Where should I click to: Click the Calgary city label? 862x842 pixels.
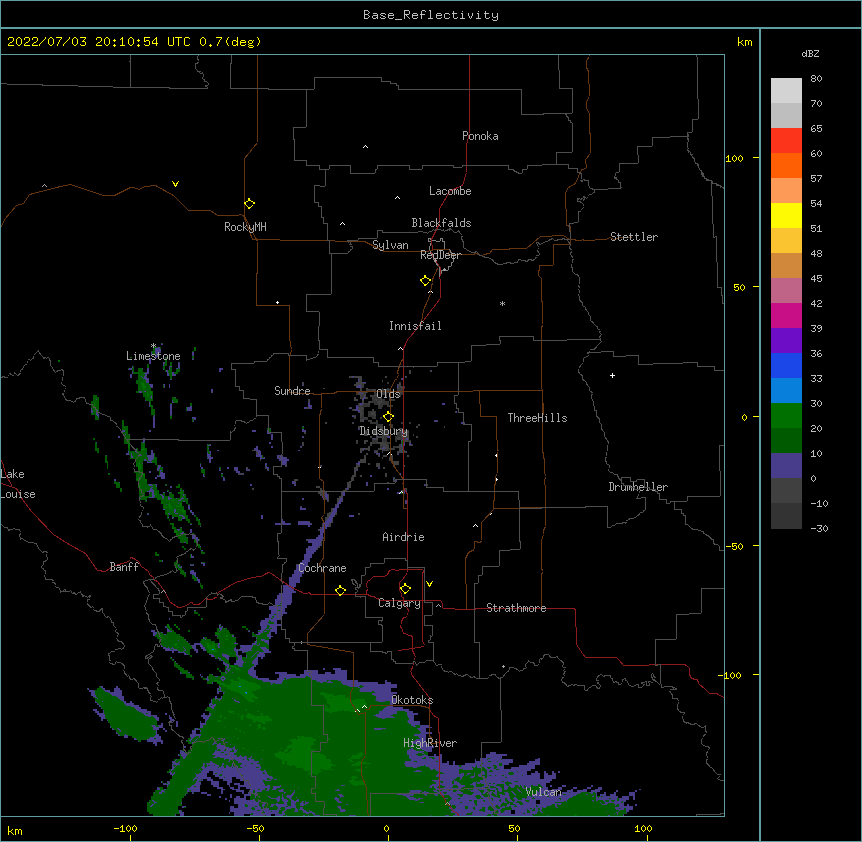(x=399, y=603)
